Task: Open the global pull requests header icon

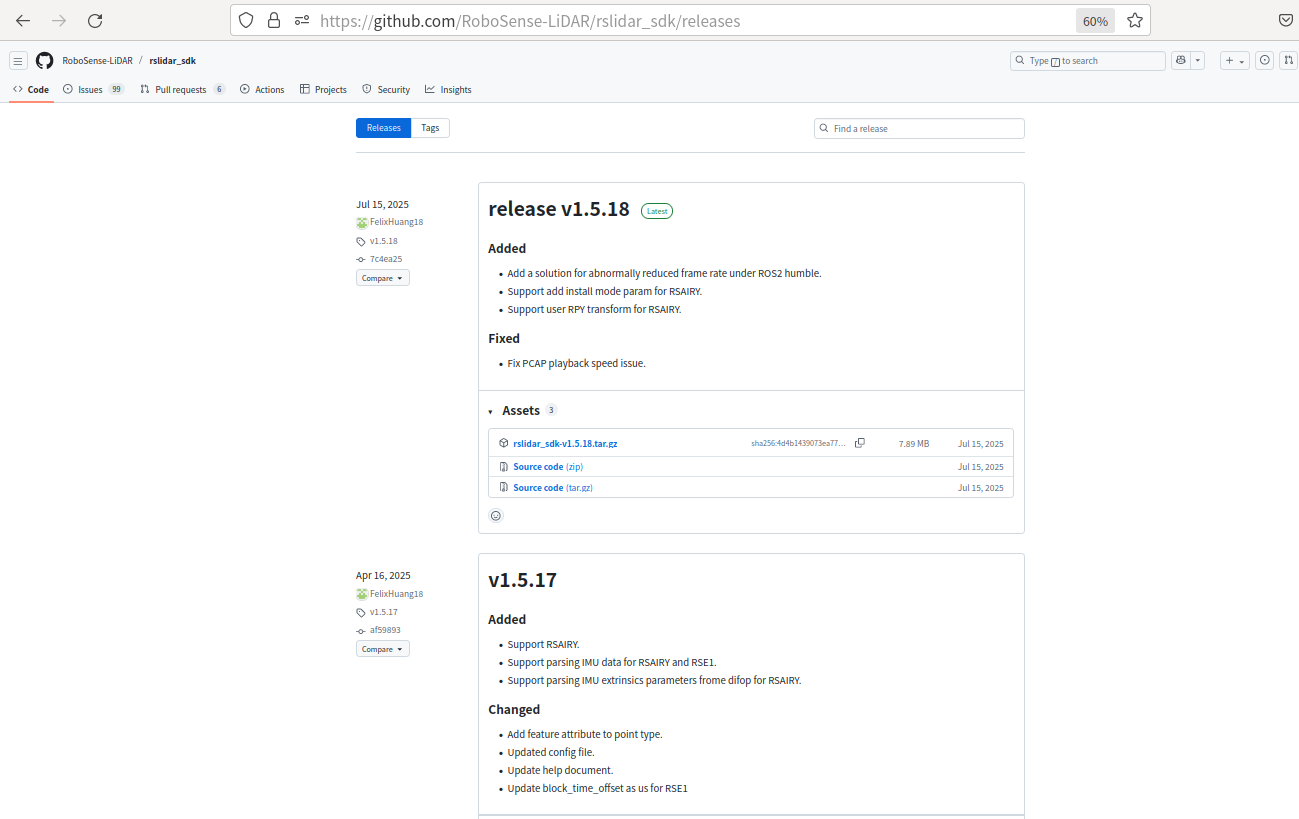Action: [x=1288, y=61]
